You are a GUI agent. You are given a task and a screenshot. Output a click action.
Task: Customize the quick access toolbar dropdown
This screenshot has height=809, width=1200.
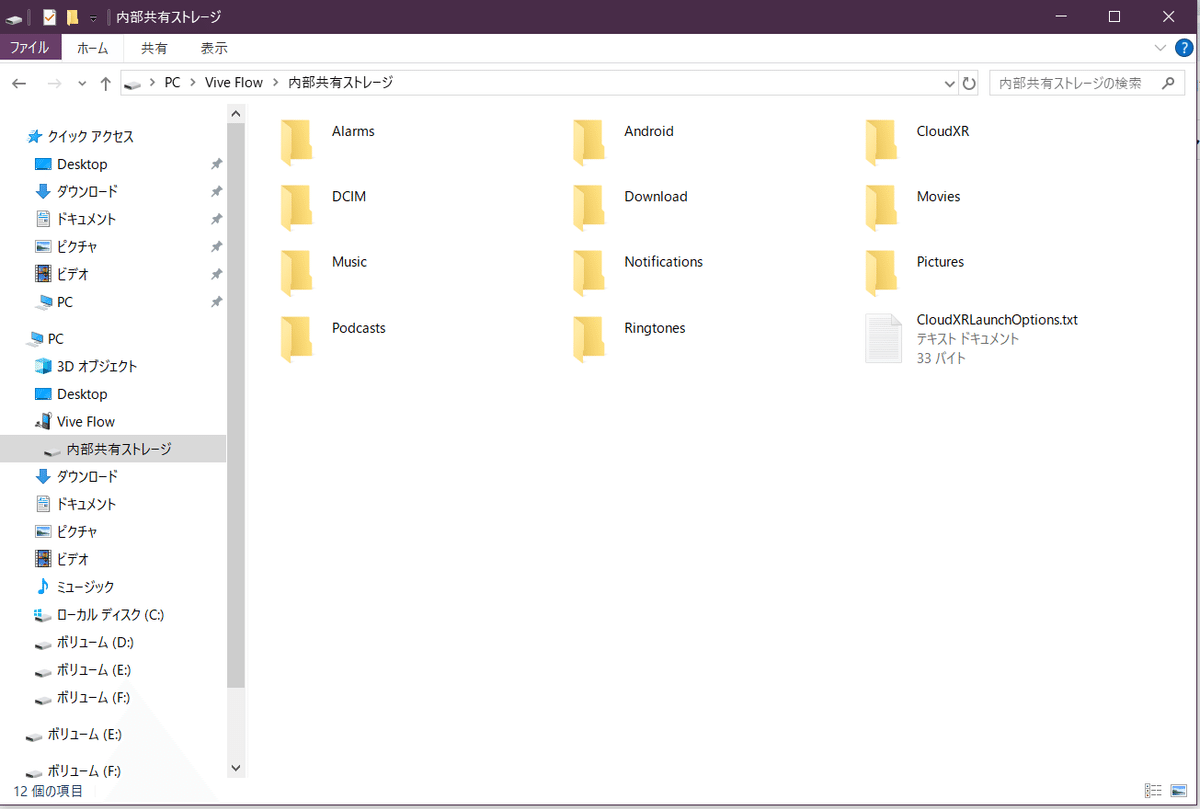(x=93, y=18)
